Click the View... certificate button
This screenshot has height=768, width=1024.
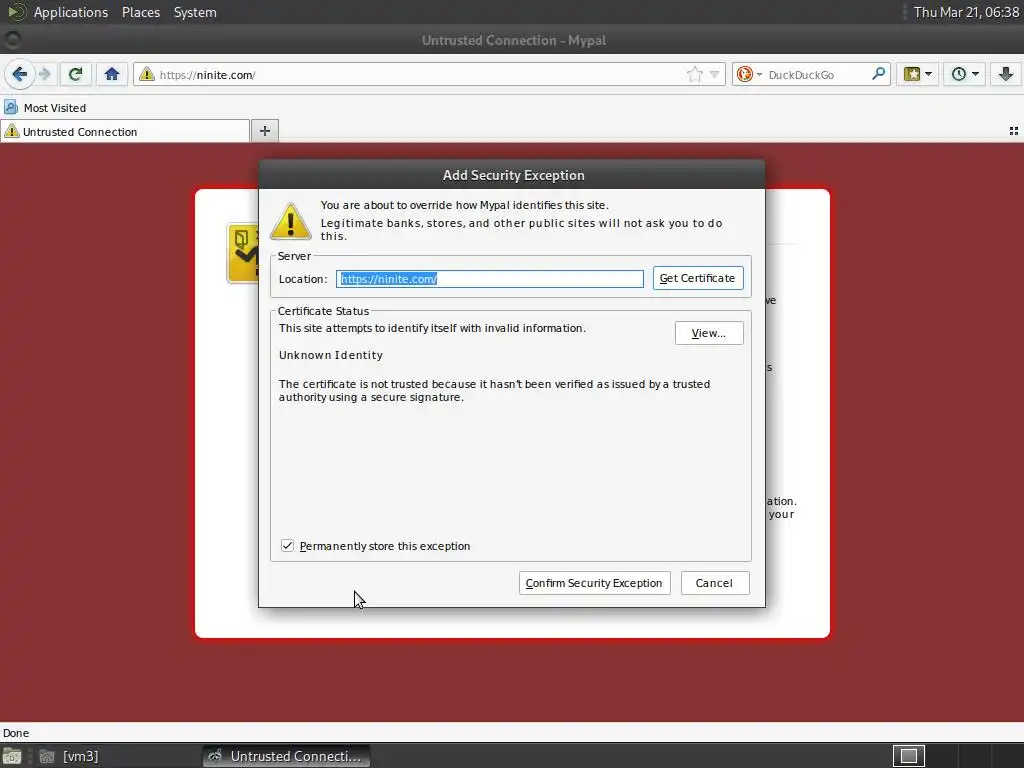pos(709,333)
